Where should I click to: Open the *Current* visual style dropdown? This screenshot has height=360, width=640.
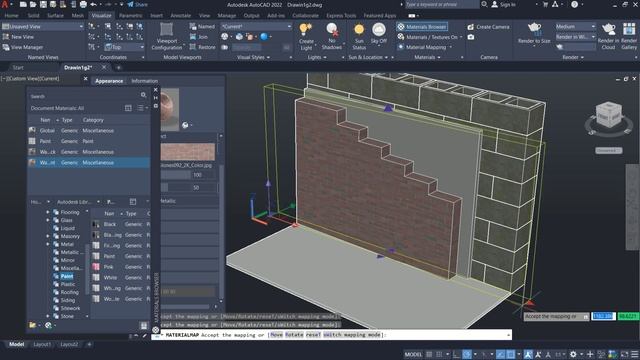256,27
